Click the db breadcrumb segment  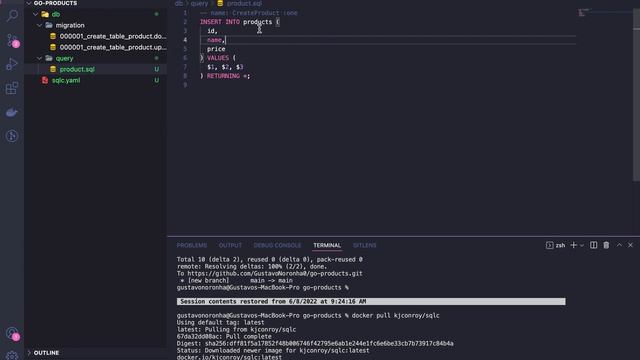[x=179, y=3]
